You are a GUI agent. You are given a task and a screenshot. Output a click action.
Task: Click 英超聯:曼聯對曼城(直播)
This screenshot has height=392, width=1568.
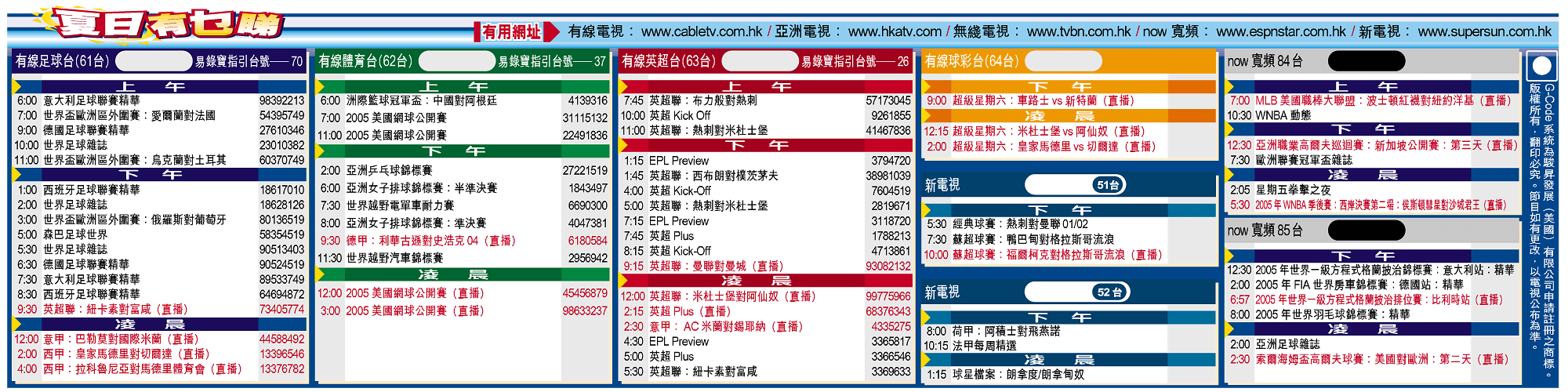717,267
